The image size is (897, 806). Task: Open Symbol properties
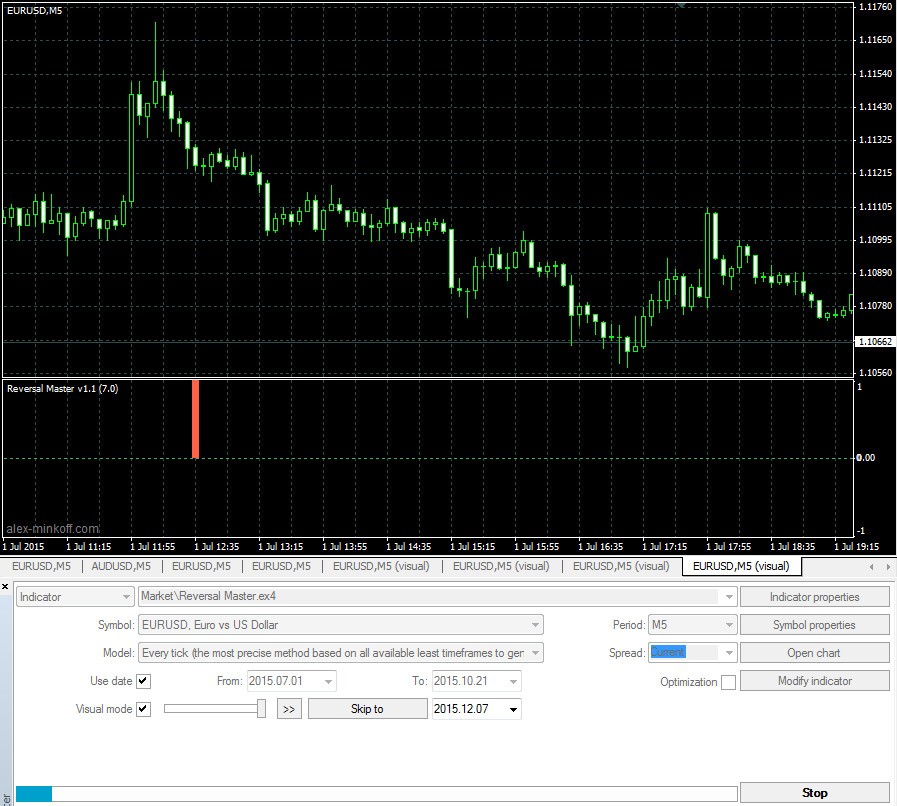point(815,624)
